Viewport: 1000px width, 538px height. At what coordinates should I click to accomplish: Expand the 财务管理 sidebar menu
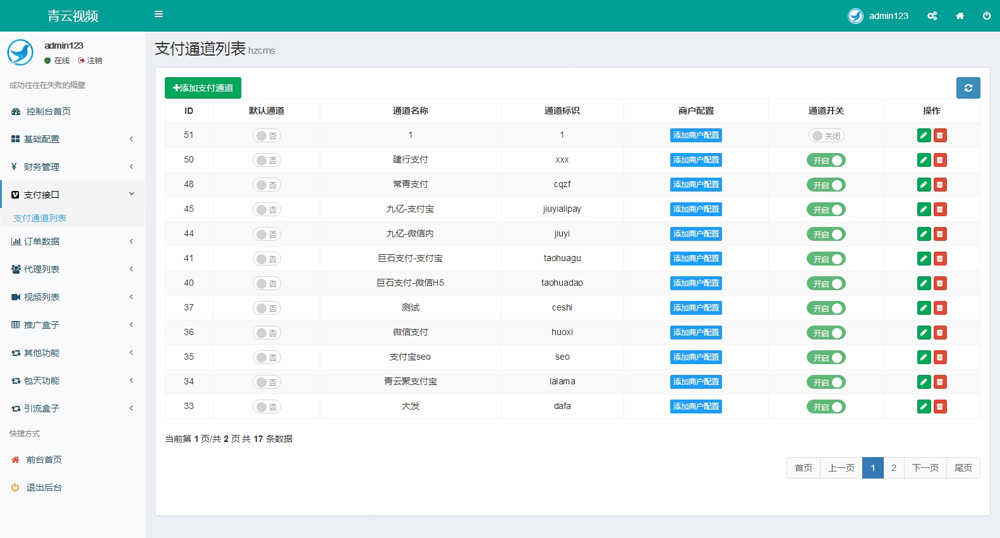tap(70, 167)
